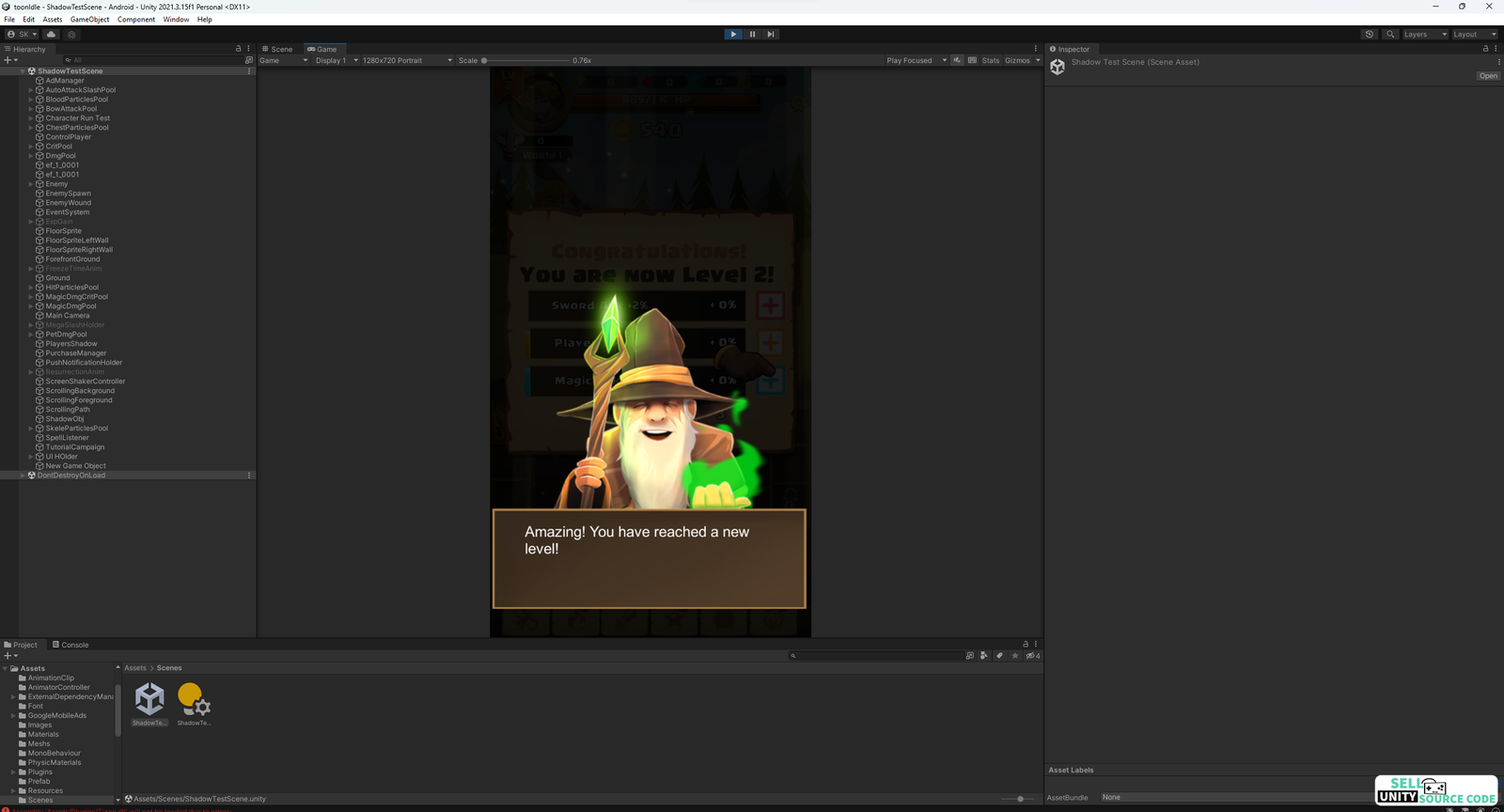Click Project search-by-label tag icon

pyautogui.click(x=999, y=656)
